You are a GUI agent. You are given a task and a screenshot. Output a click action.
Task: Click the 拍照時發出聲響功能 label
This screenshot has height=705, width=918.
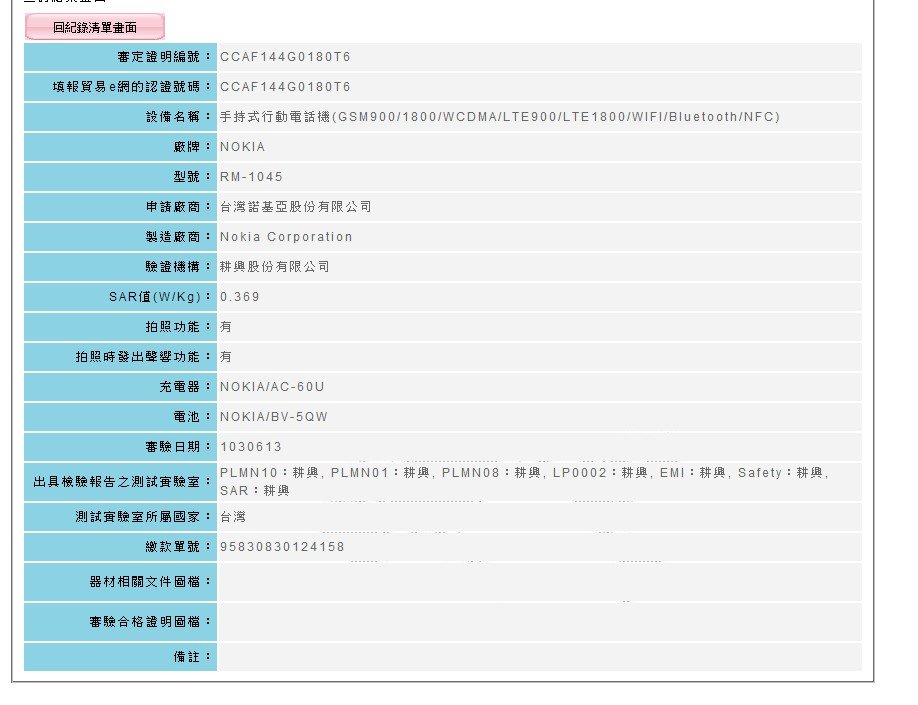pos(120,357)
